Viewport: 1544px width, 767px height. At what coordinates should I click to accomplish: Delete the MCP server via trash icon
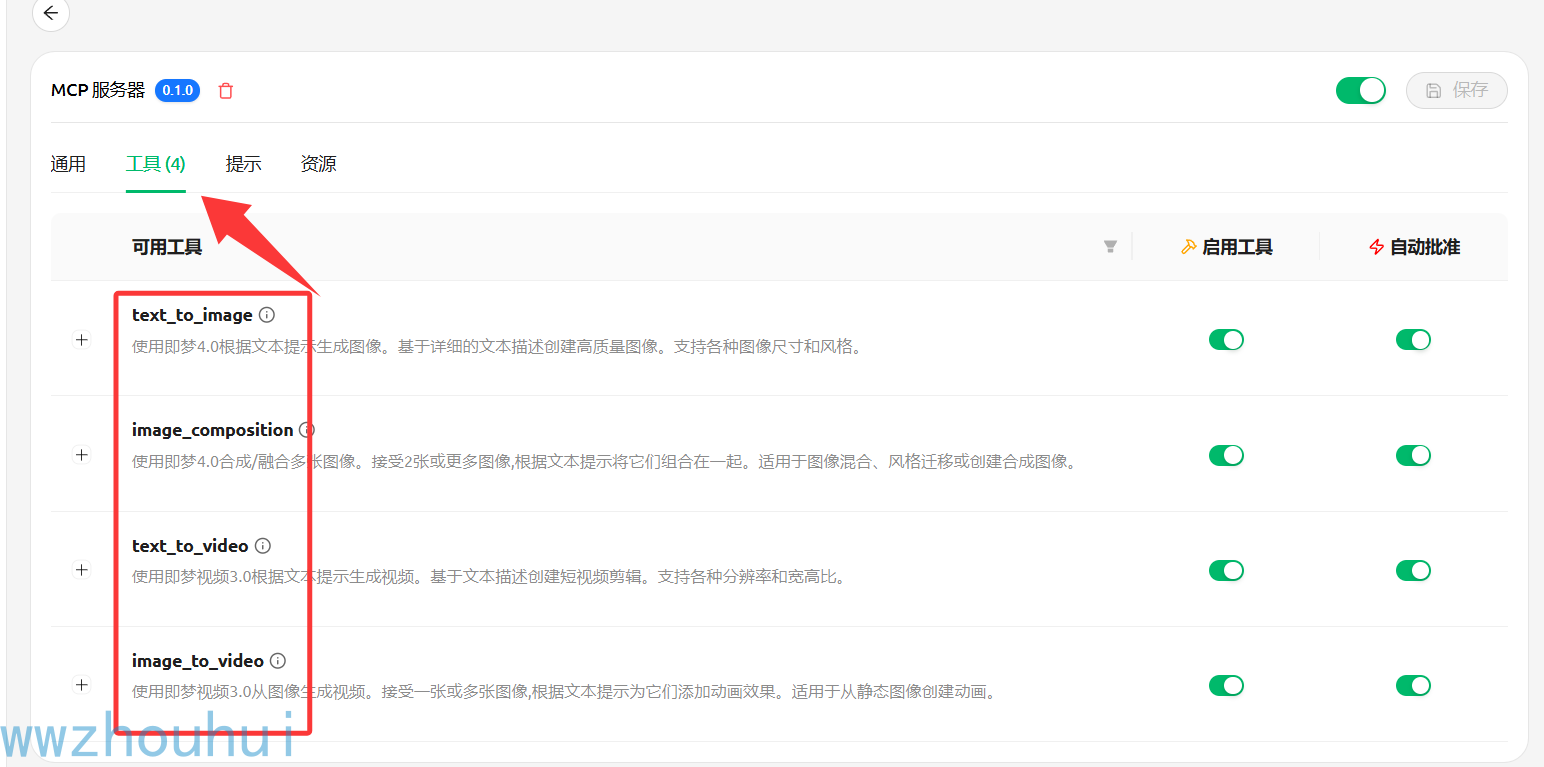point(226,91)
